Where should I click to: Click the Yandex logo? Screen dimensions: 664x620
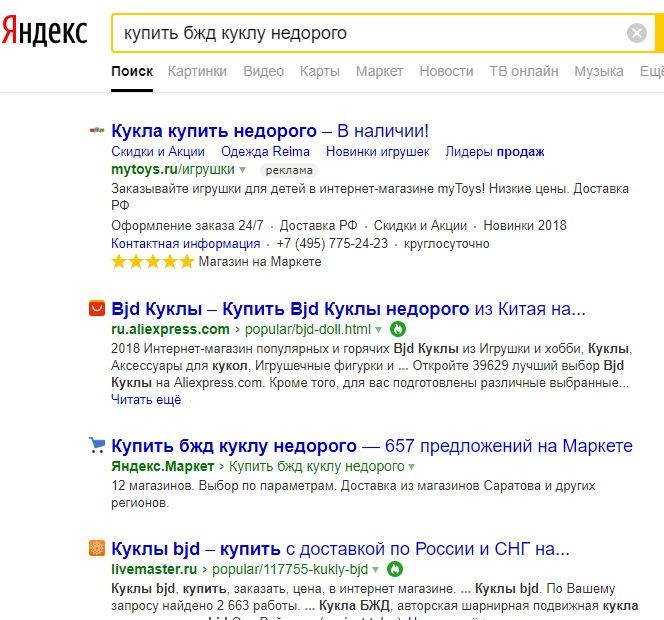pos(44,32)
